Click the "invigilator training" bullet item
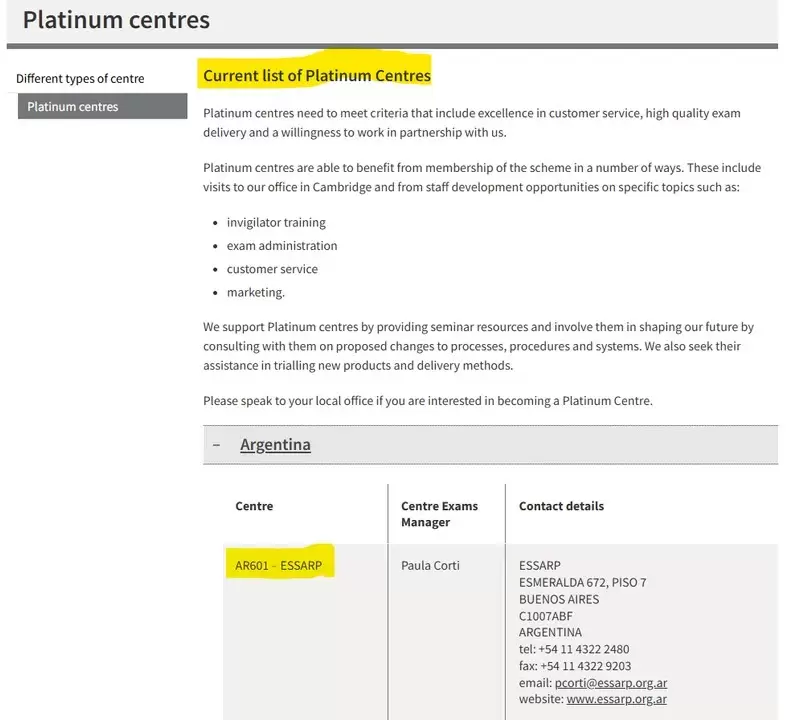This screenshot has width=788, height=720. [276, 222]
